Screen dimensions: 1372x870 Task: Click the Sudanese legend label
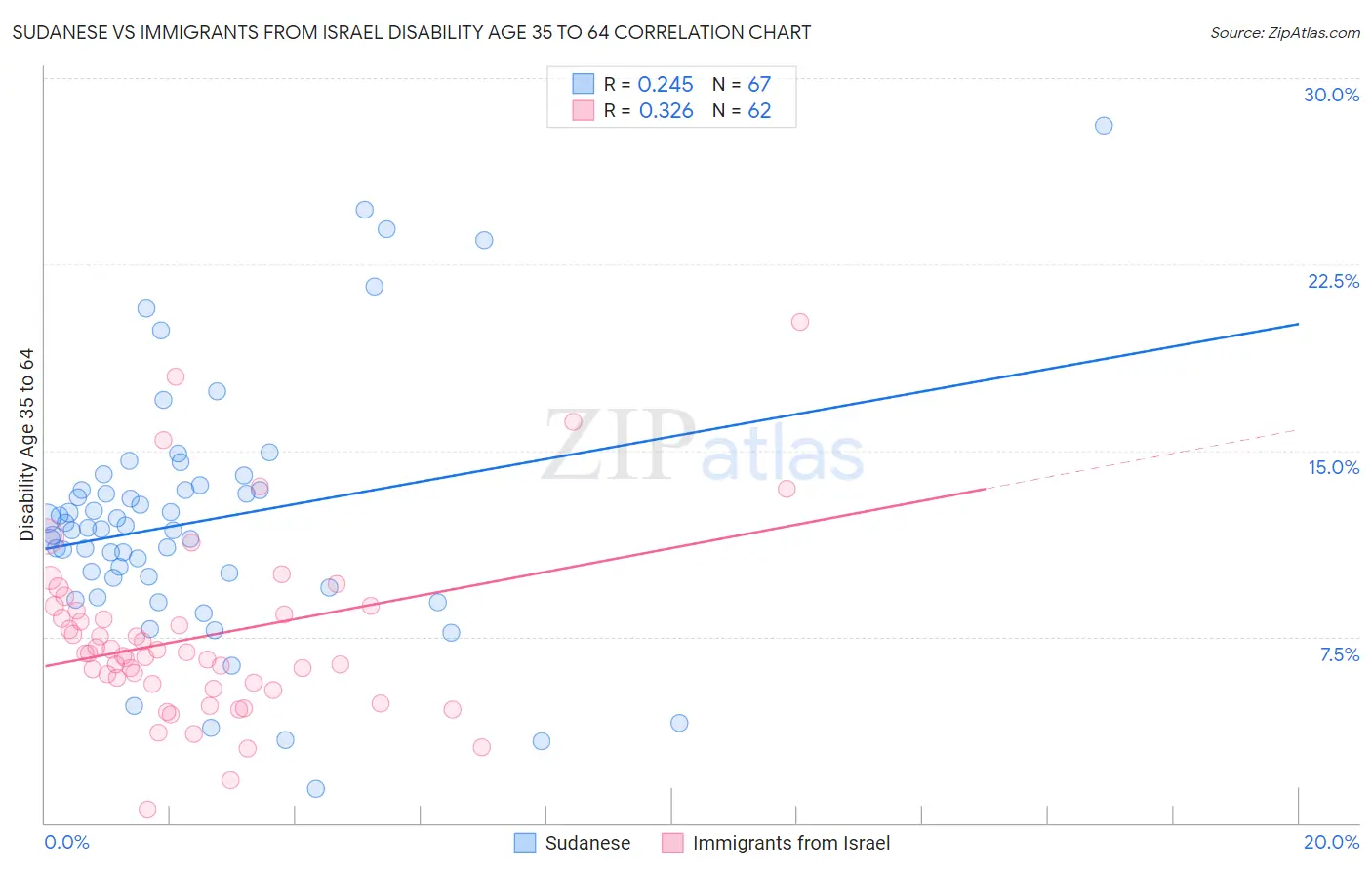click(x=587, y=843)
